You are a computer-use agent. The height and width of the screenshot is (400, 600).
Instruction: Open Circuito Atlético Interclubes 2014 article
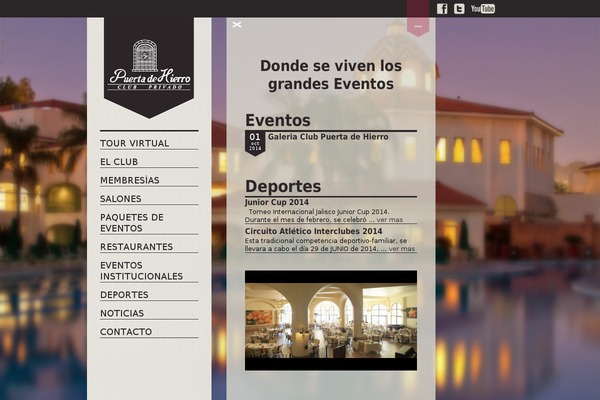coord(313,231)
